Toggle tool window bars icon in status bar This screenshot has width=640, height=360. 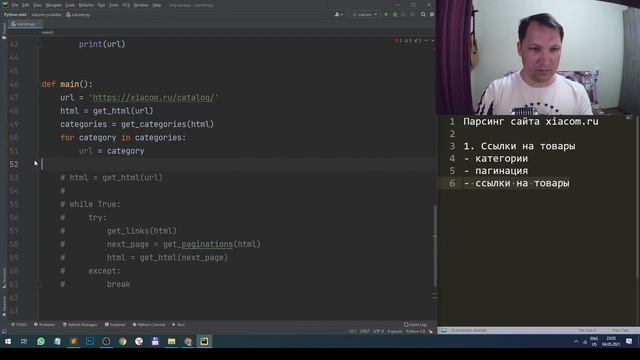tap(4, 331)
